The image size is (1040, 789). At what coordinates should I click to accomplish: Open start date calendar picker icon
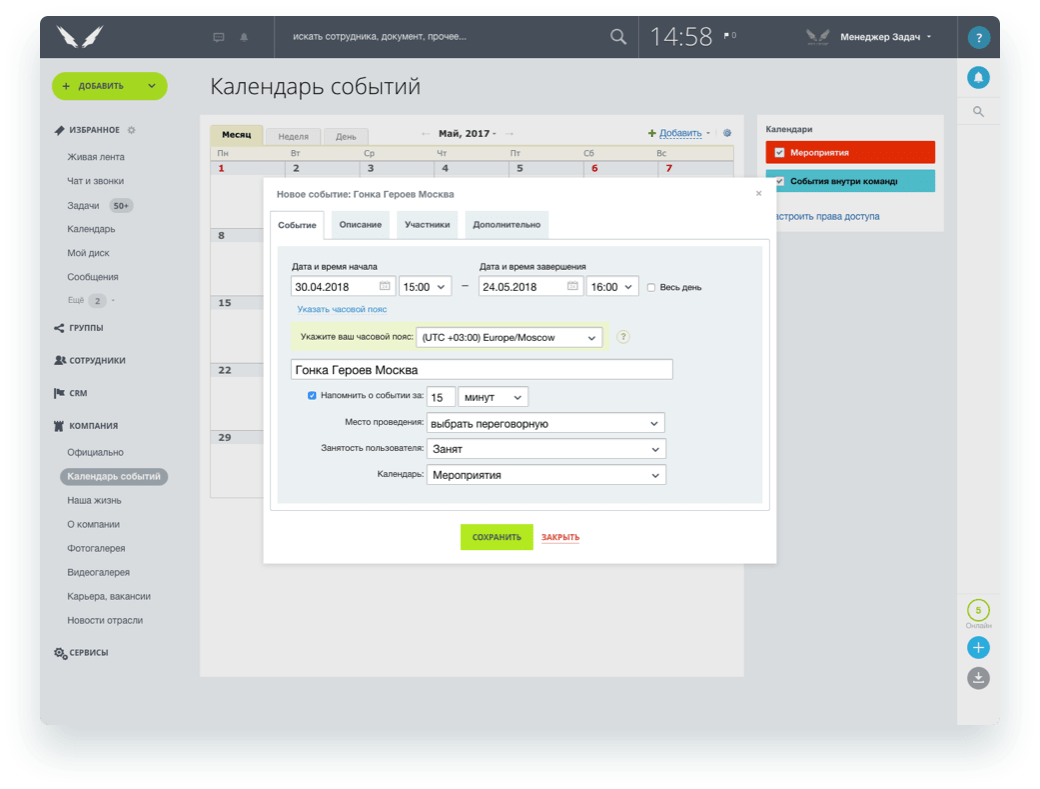pos(385,286)
